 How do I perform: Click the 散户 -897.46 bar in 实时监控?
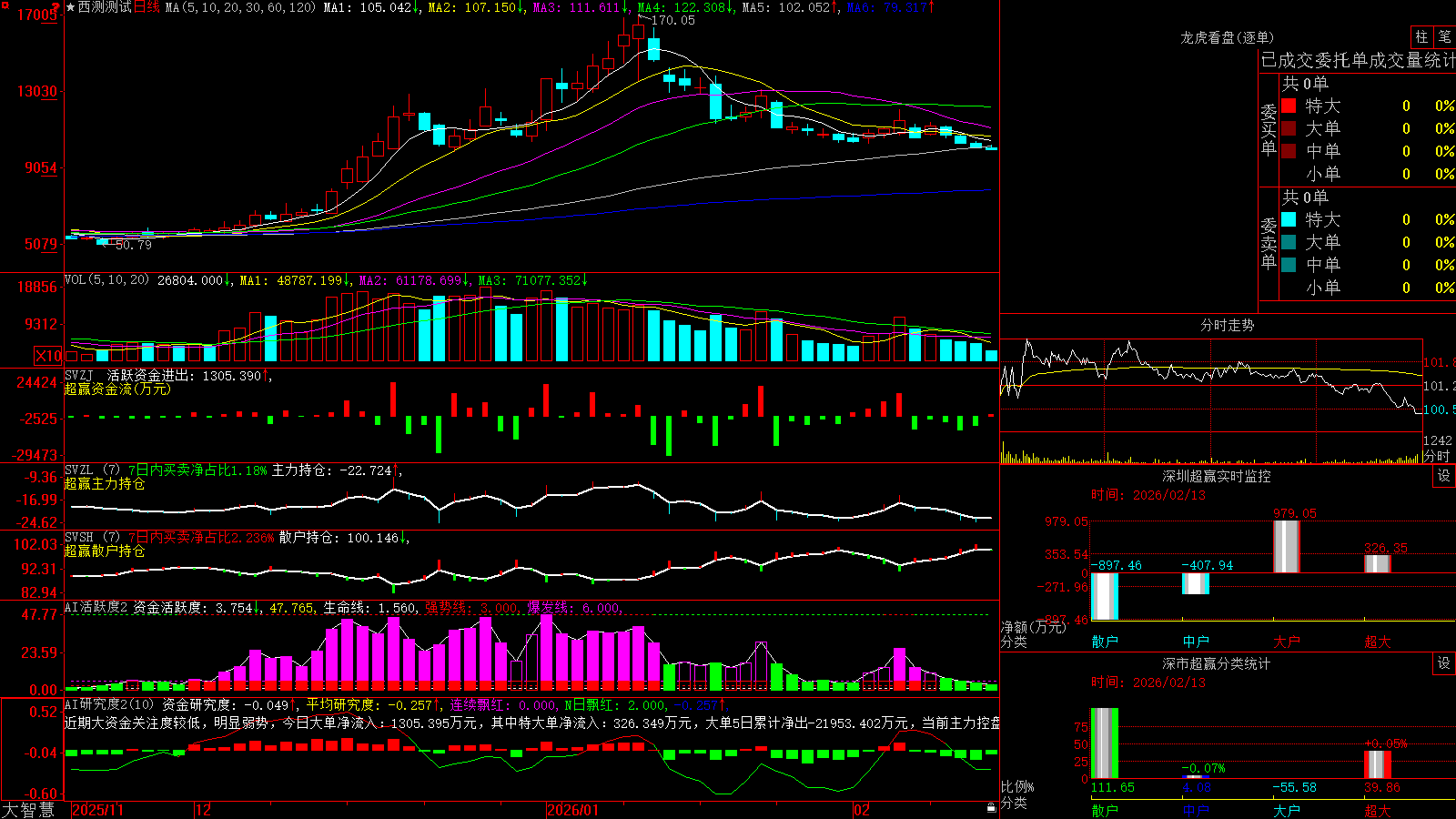point(1104,596)
